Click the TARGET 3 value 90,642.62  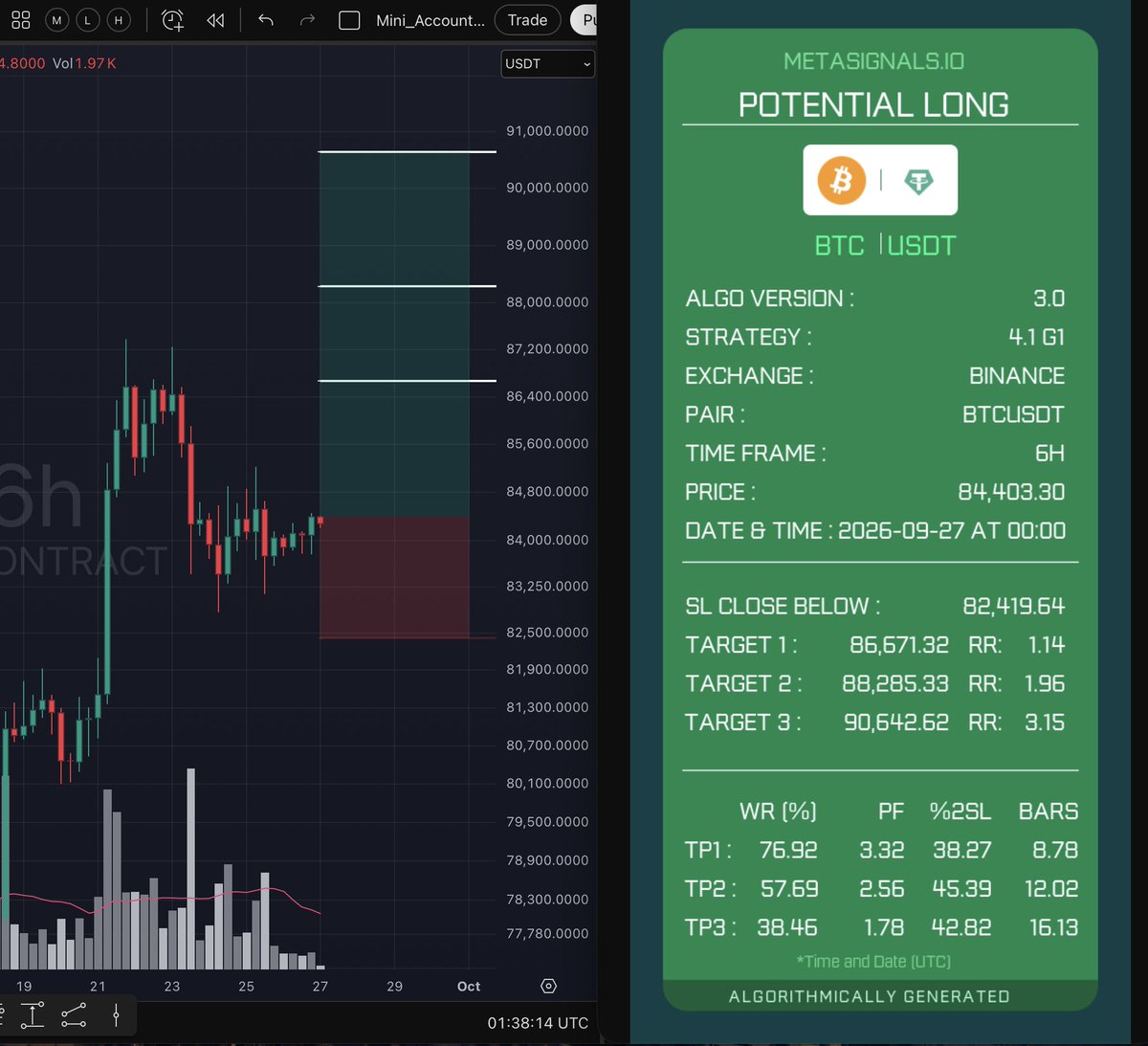tap(896, 723)
